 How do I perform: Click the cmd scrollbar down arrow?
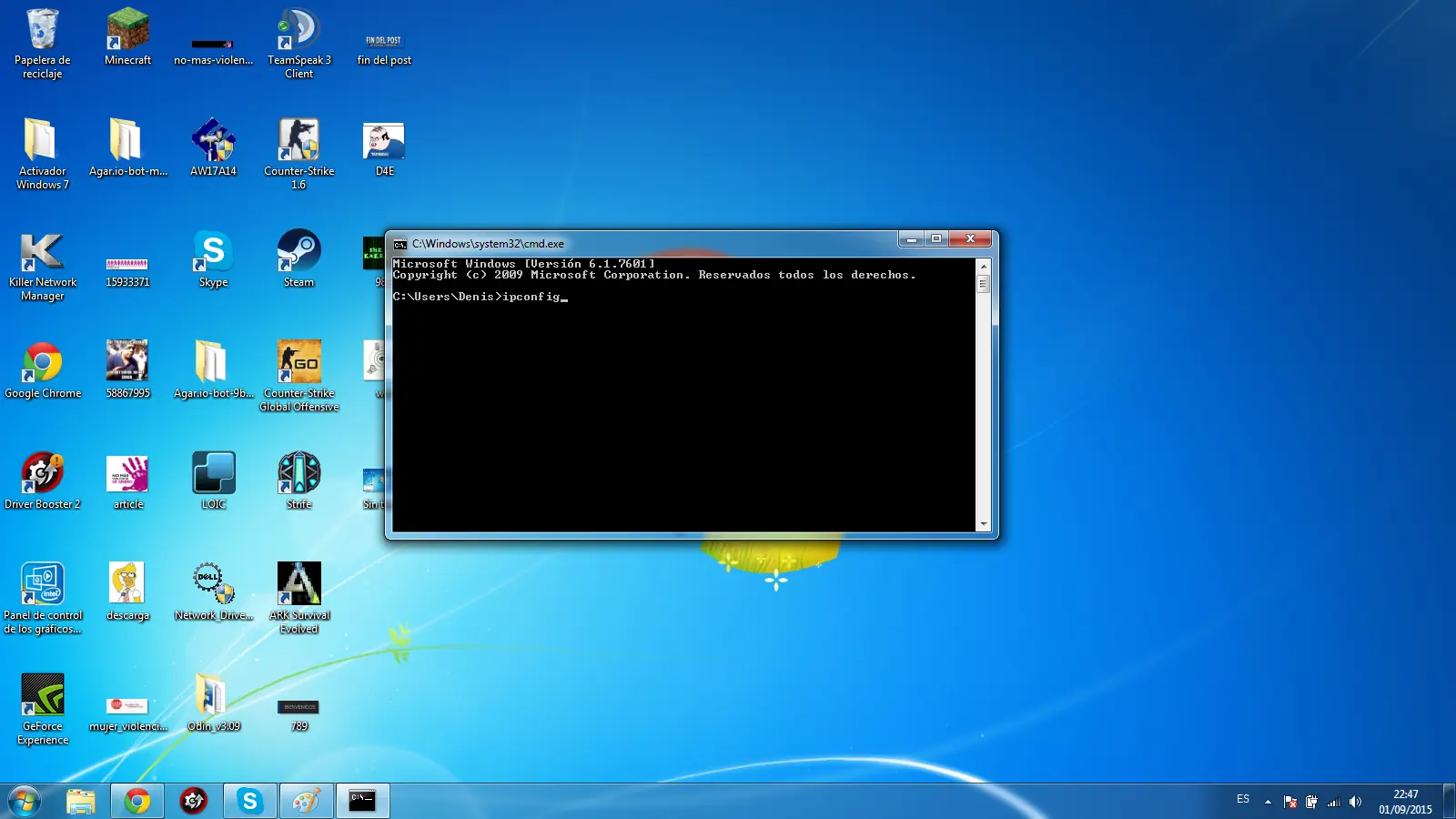pos(983,524)
